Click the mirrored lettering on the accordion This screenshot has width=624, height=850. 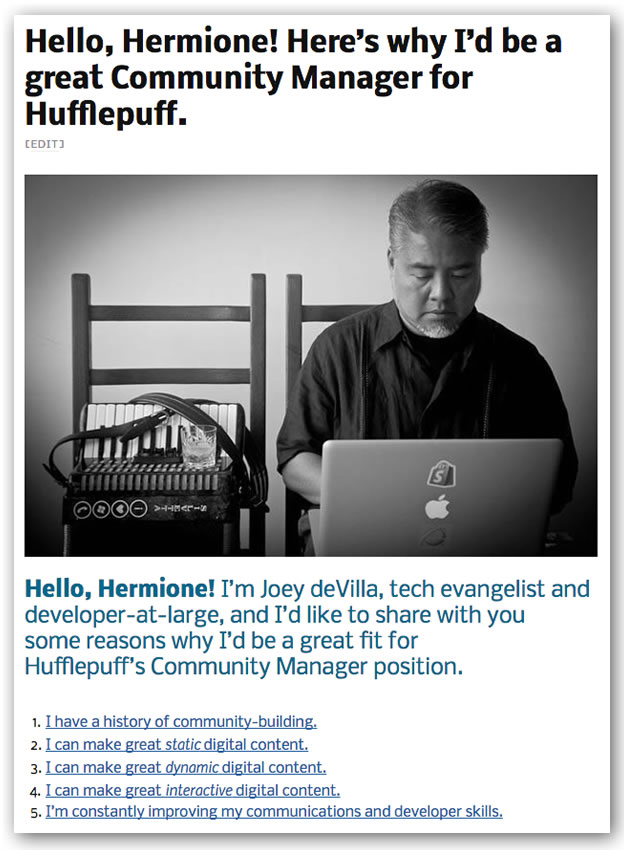[x=180, y=508]
